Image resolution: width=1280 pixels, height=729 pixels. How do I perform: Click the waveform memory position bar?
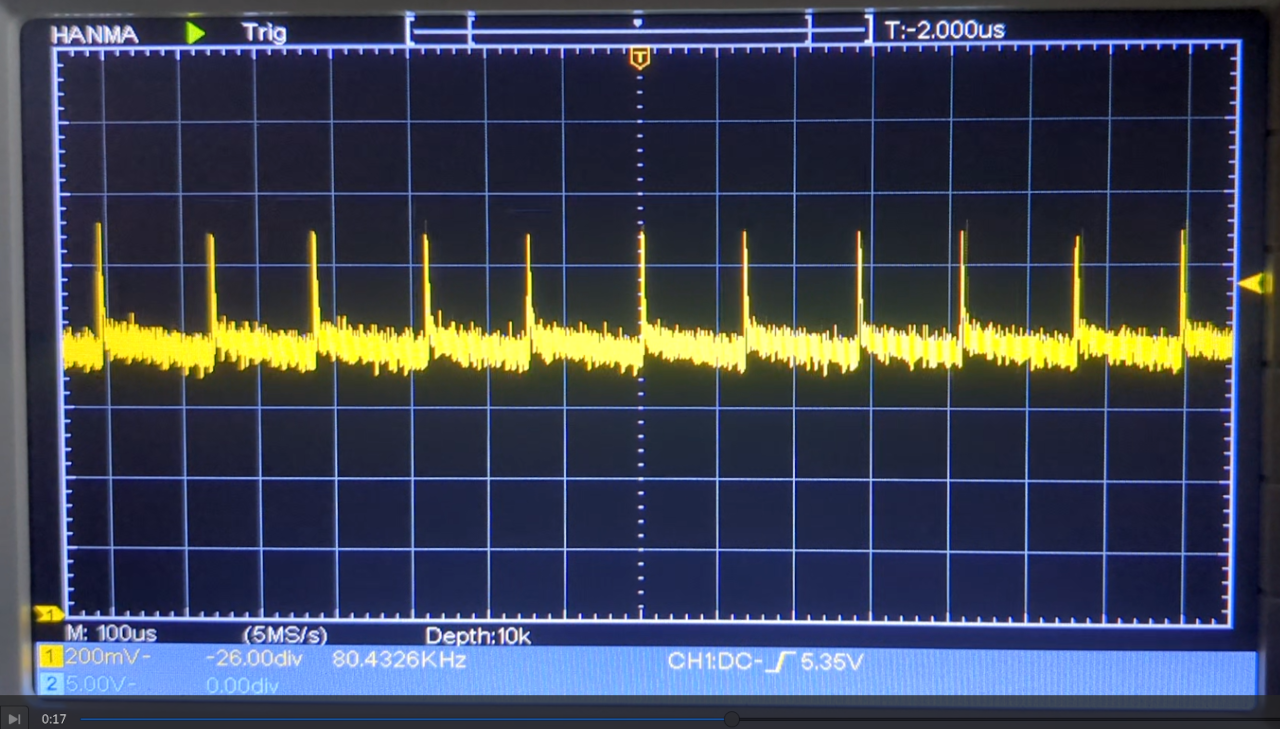tap(638, 30)
